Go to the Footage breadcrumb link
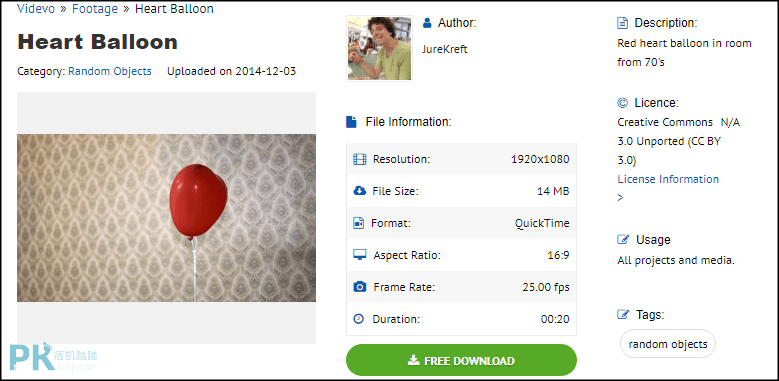This screenshot has height=381, width=779. (x=95, y=9)
